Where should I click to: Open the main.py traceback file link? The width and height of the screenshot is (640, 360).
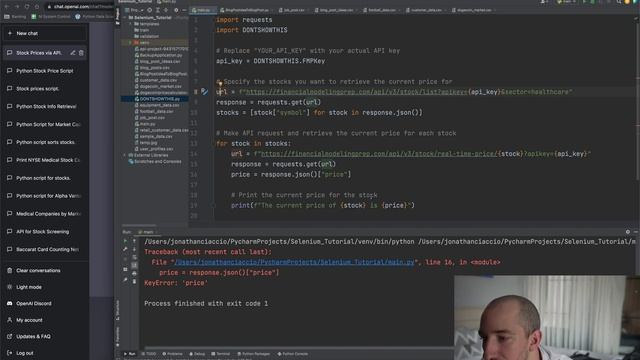(294, 262)
